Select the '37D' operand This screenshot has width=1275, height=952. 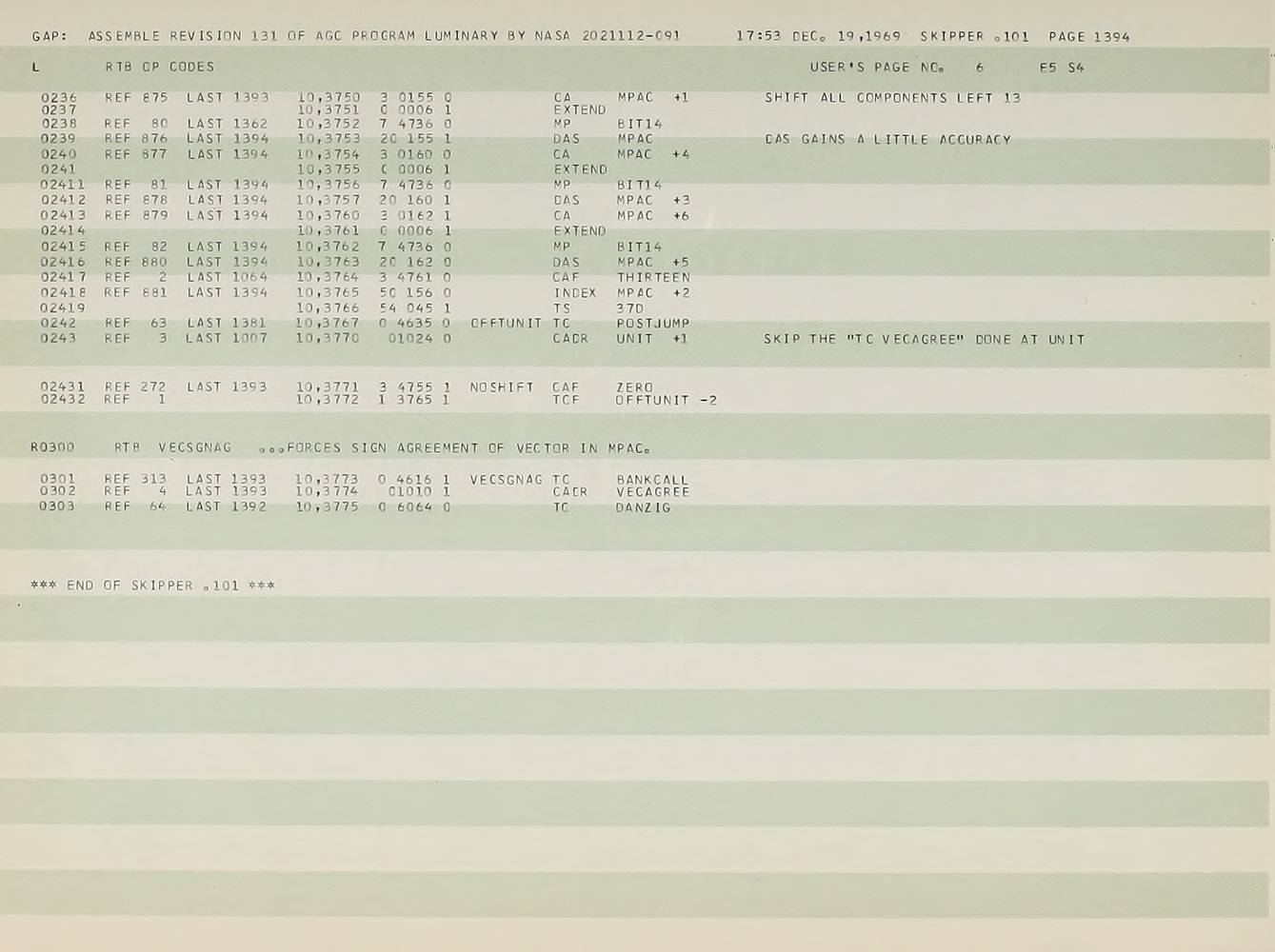[x=630, y=308]
